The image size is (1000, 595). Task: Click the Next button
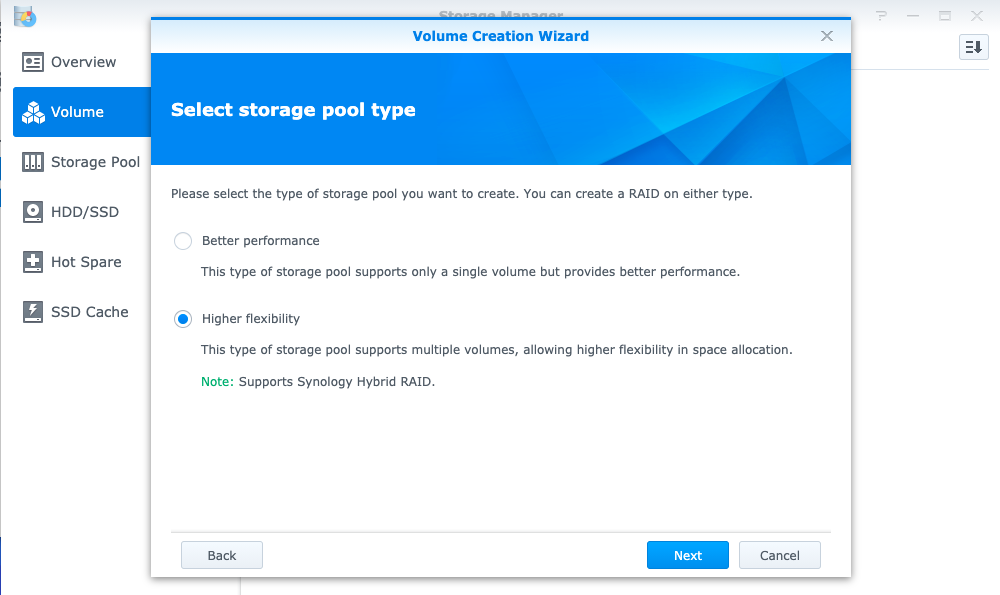(x=688, y=555)
